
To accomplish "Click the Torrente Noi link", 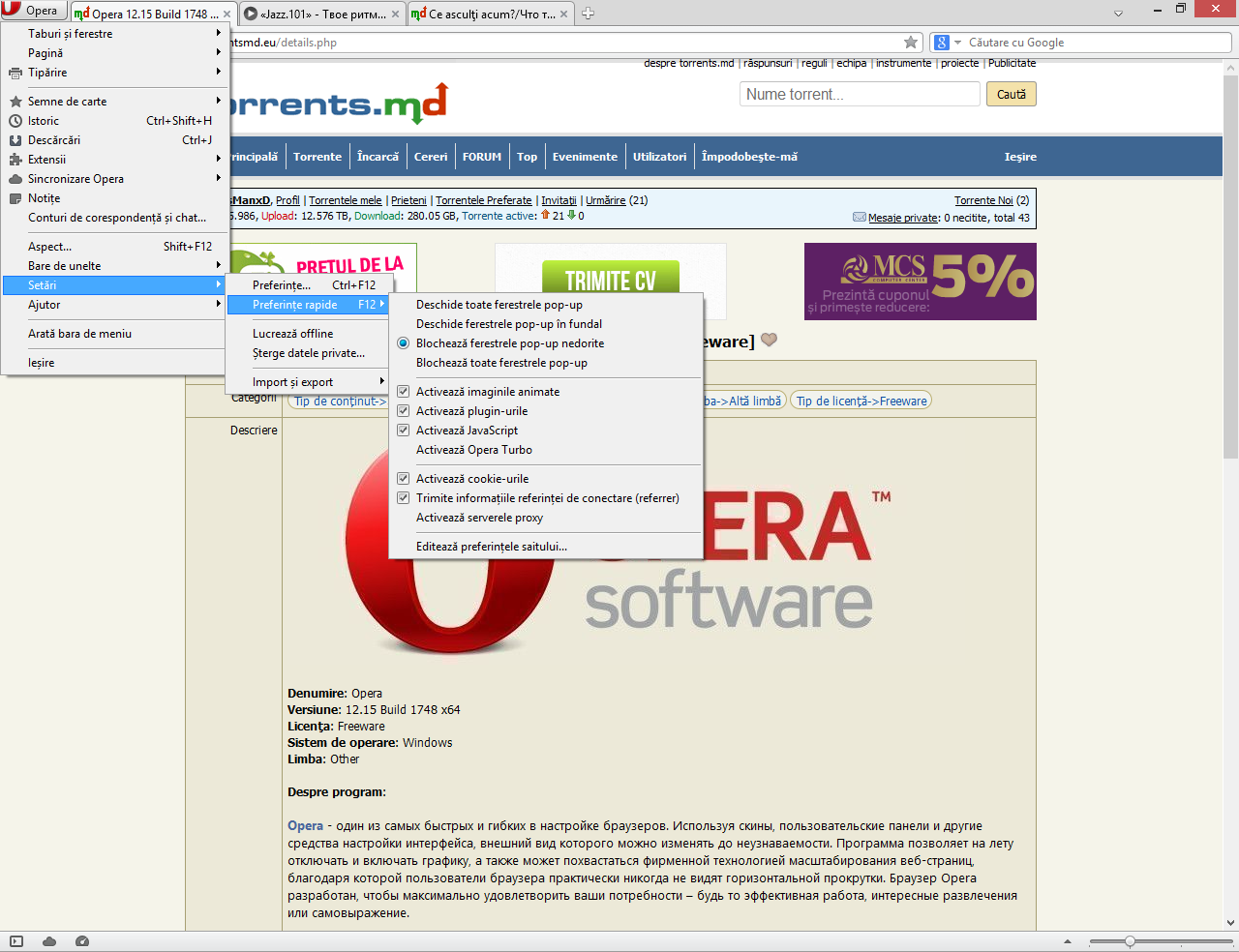I will 983,200.
